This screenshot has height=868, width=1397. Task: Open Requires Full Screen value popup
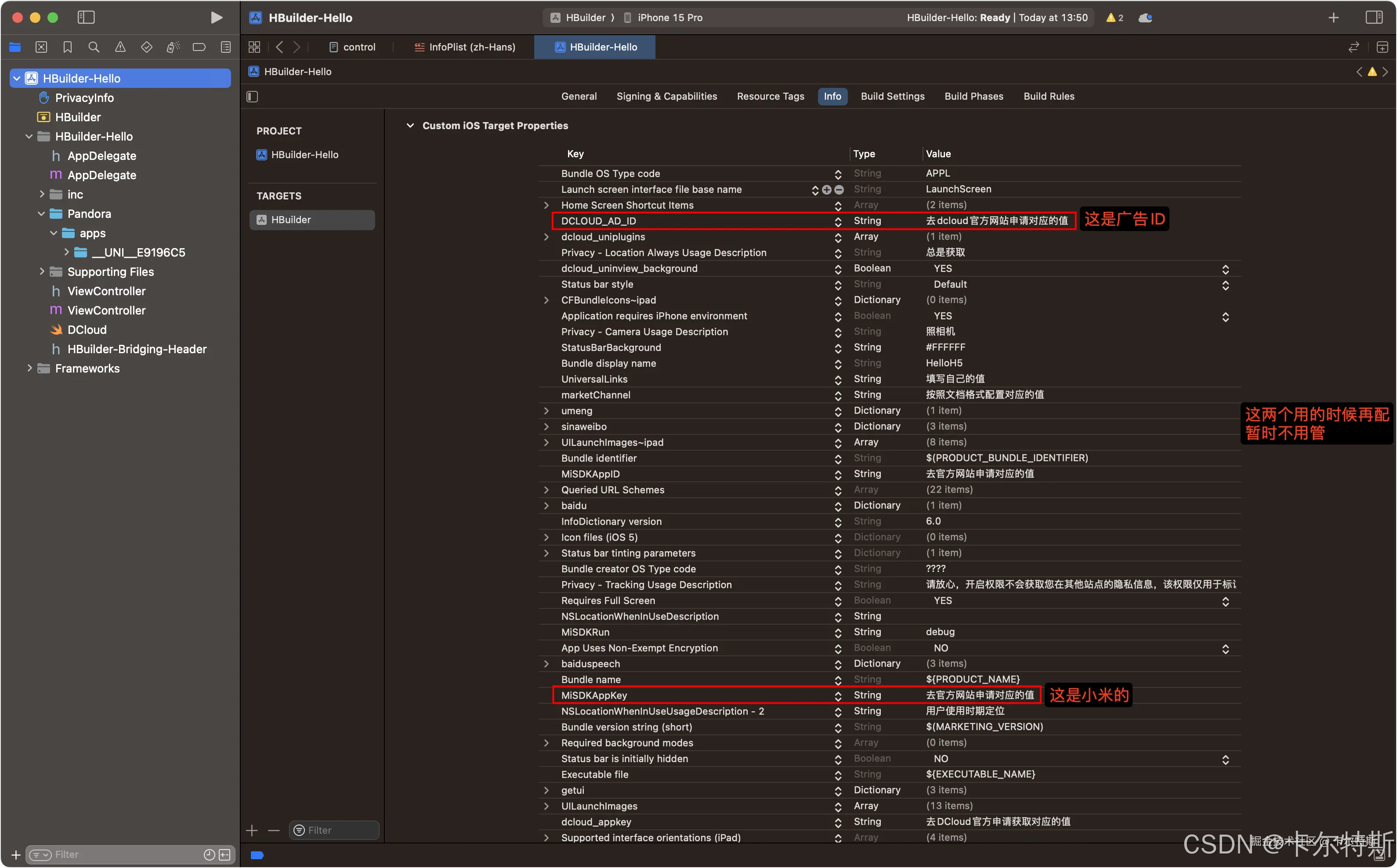pyautogui.click(x=1225, y=601)
